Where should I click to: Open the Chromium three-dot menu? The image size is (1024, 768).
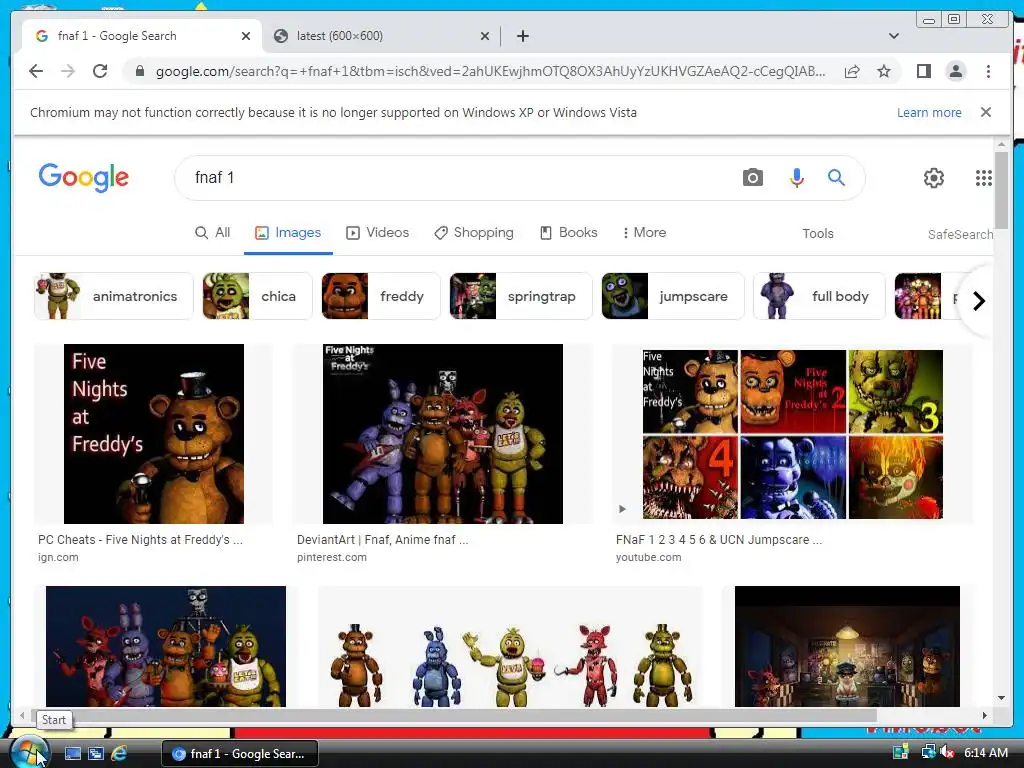tap(988, 71)
